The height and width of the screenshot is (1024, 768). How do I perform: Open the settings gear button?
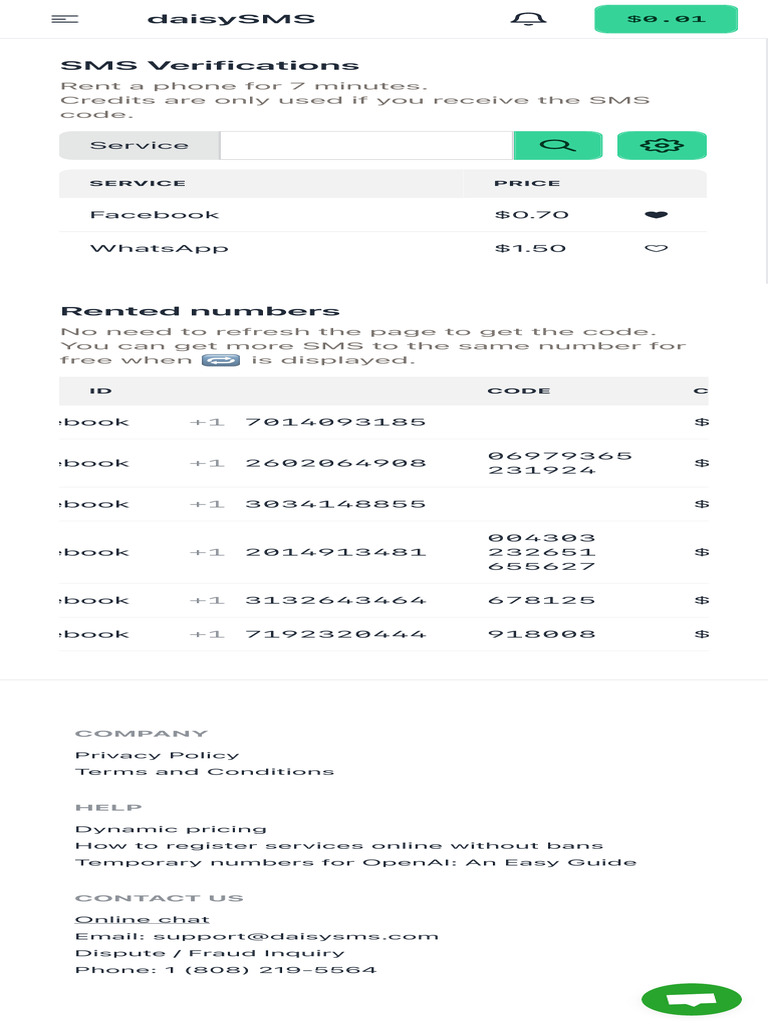661,145
